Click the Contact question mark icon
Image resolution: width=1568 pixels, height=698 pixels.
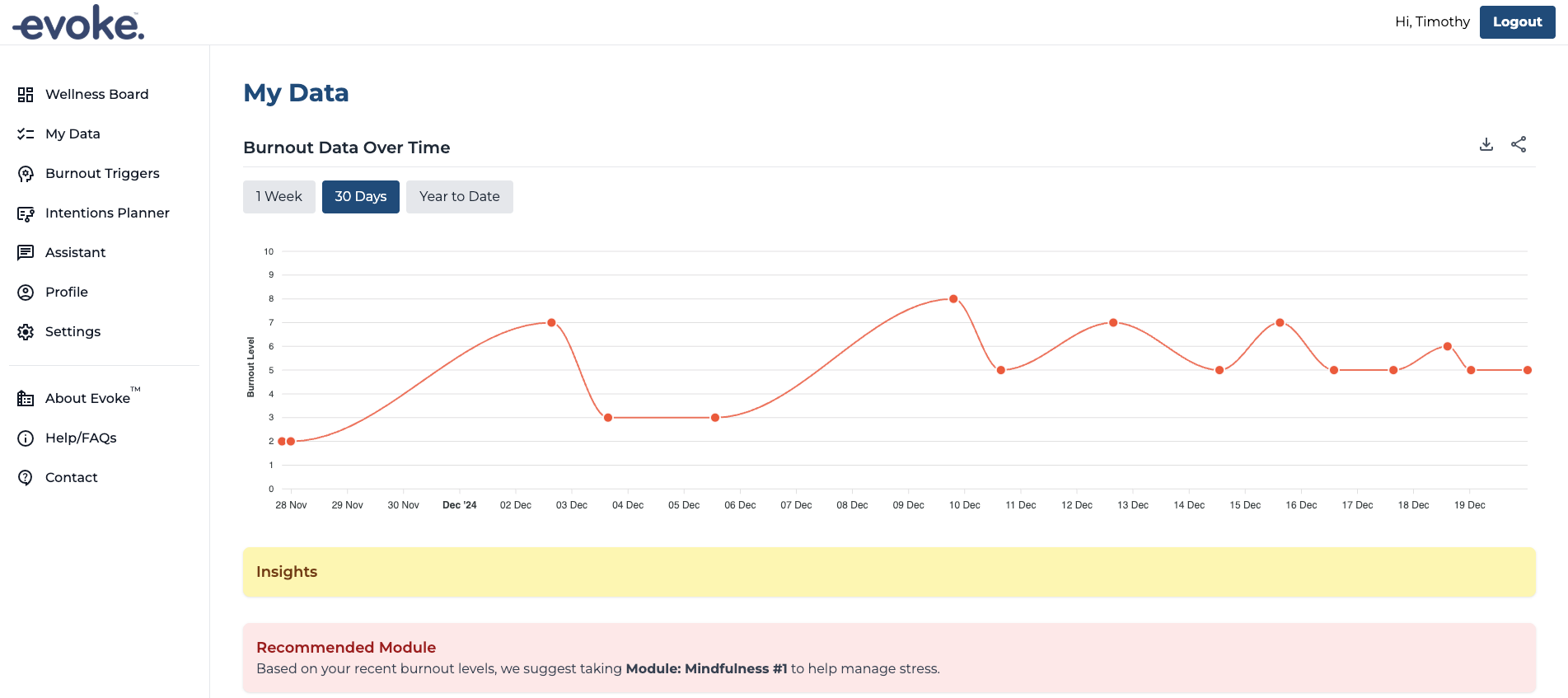(26, 478)
